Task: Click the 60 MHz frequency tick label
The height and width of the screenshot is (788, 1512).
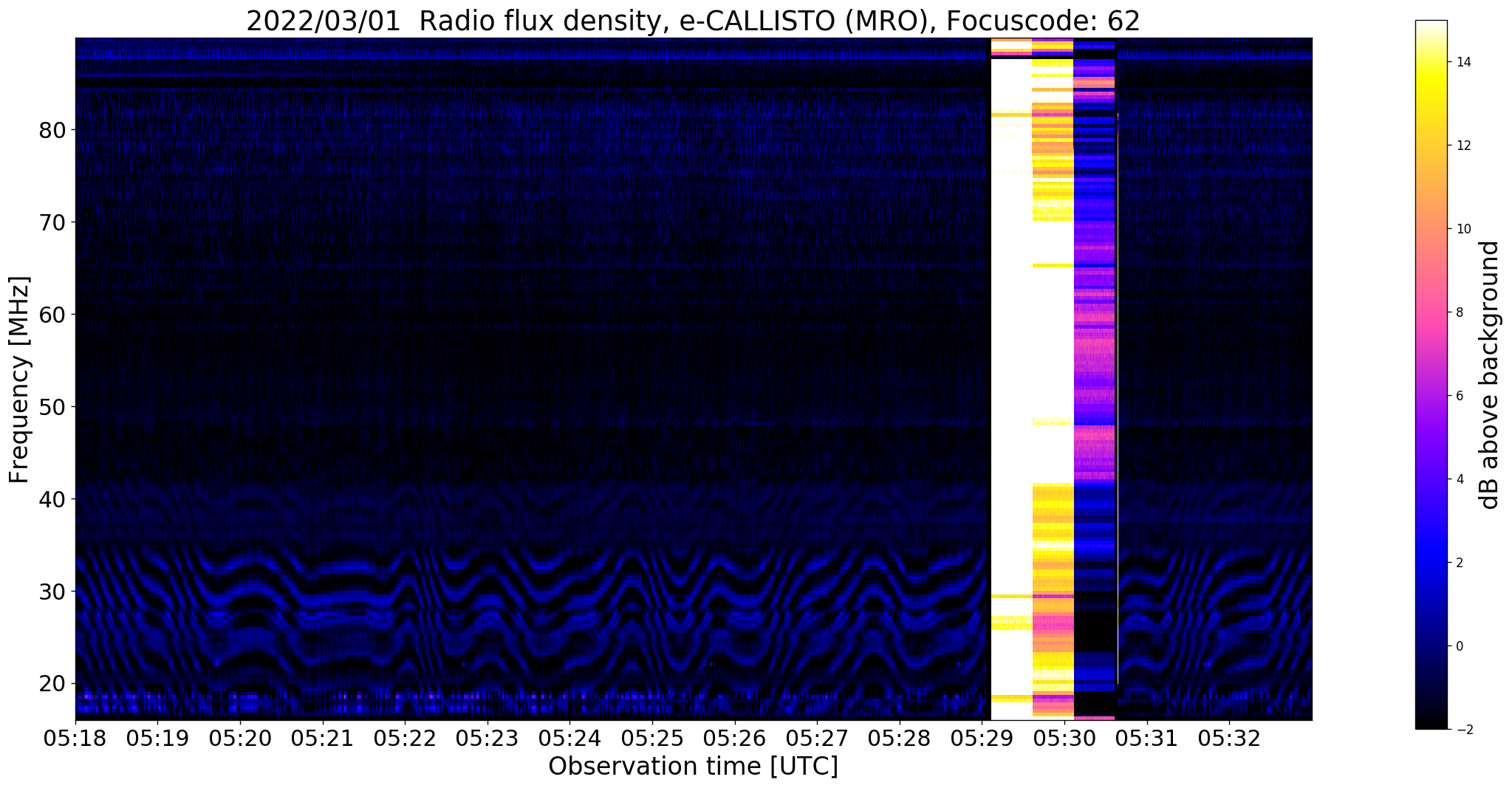Action: point(52,315)
